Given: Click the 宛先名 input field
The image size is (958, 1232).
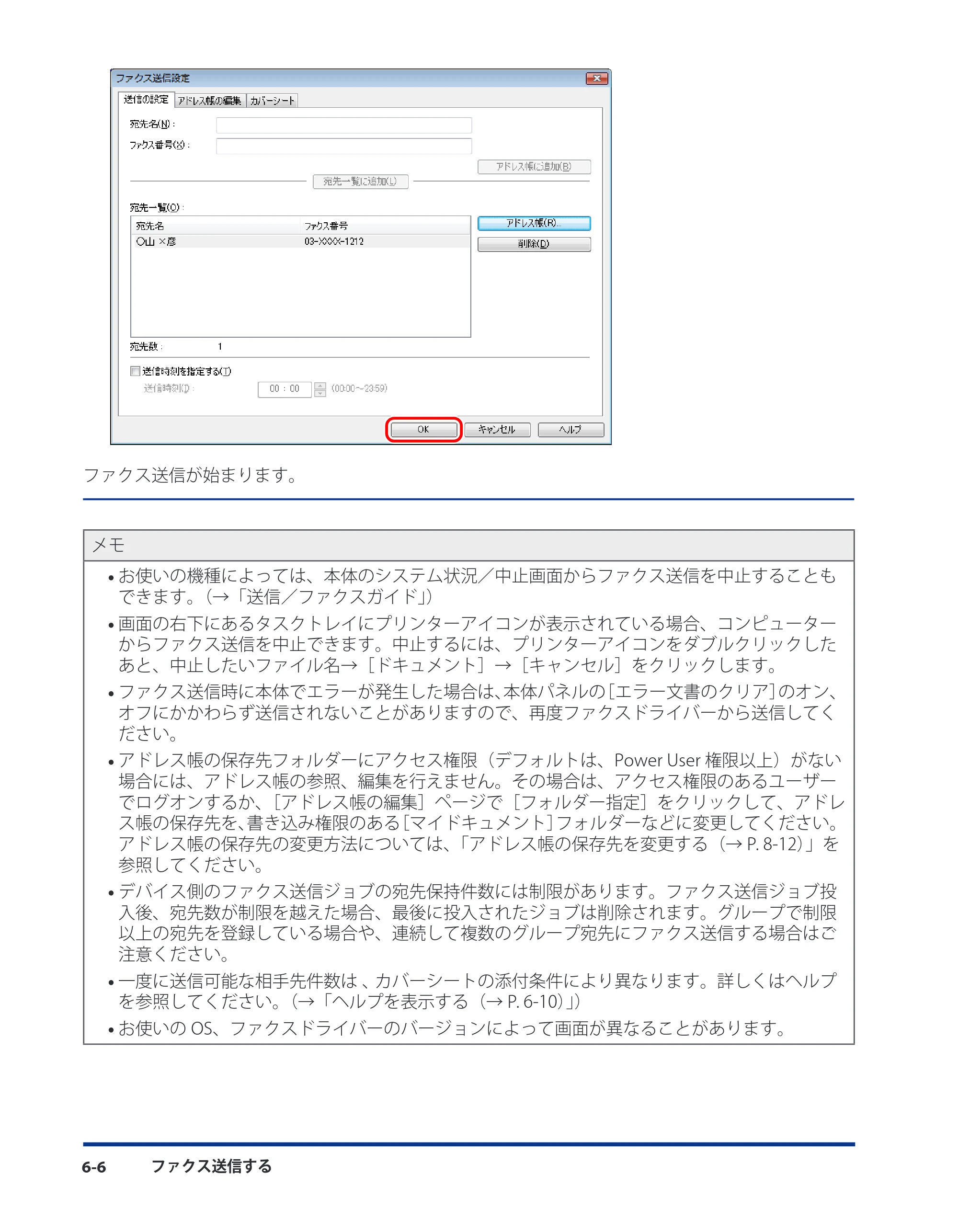Looking at the screenshot, I should point(343,125).
